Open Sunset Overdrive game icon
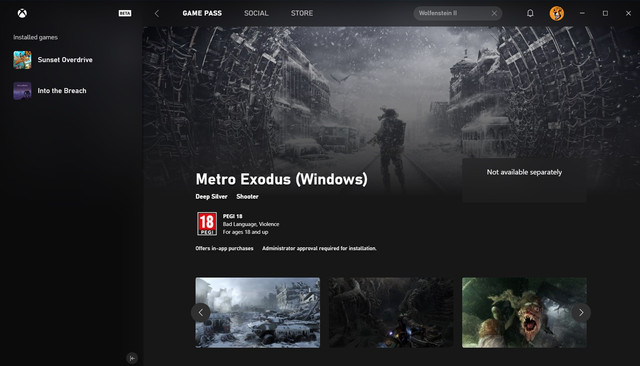640x366 pixels. pyautogui.click(x=22, y=60)
